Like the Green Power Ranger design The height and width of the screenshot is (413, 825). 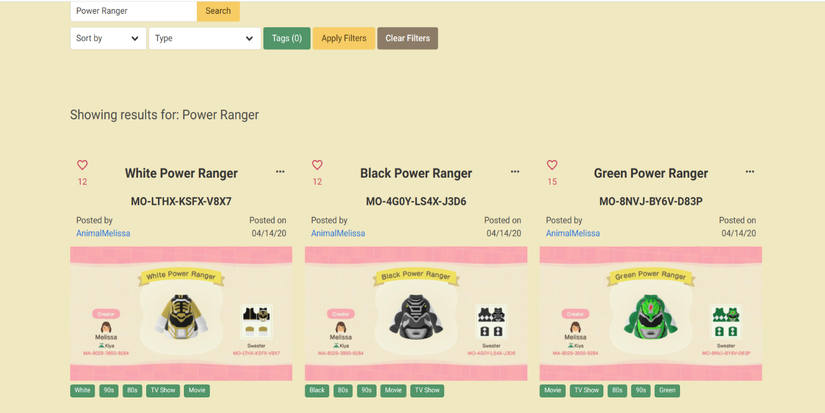[551, 165]
